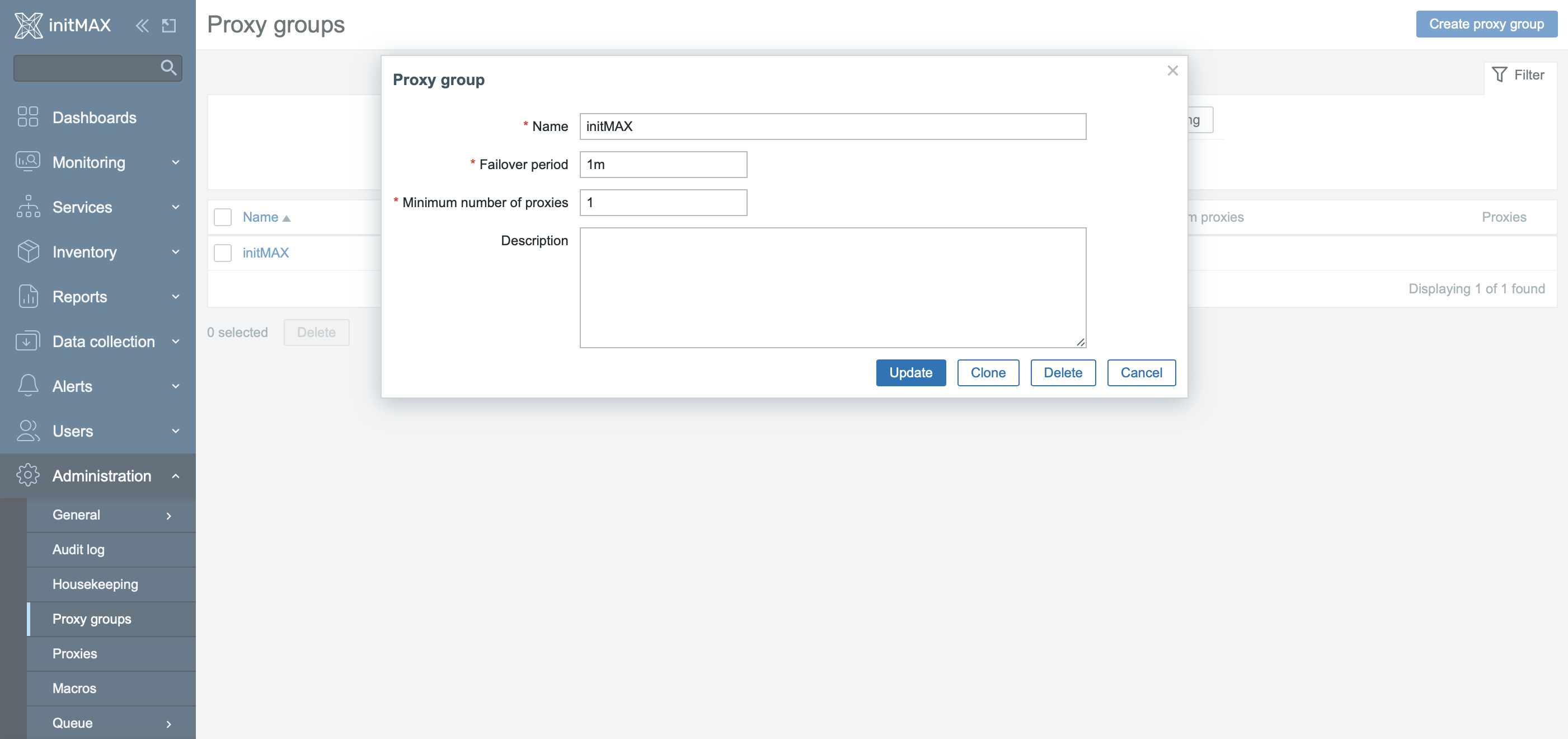Open the Audit log menu item
1568x739 pixels.
[x=78, y=550]
